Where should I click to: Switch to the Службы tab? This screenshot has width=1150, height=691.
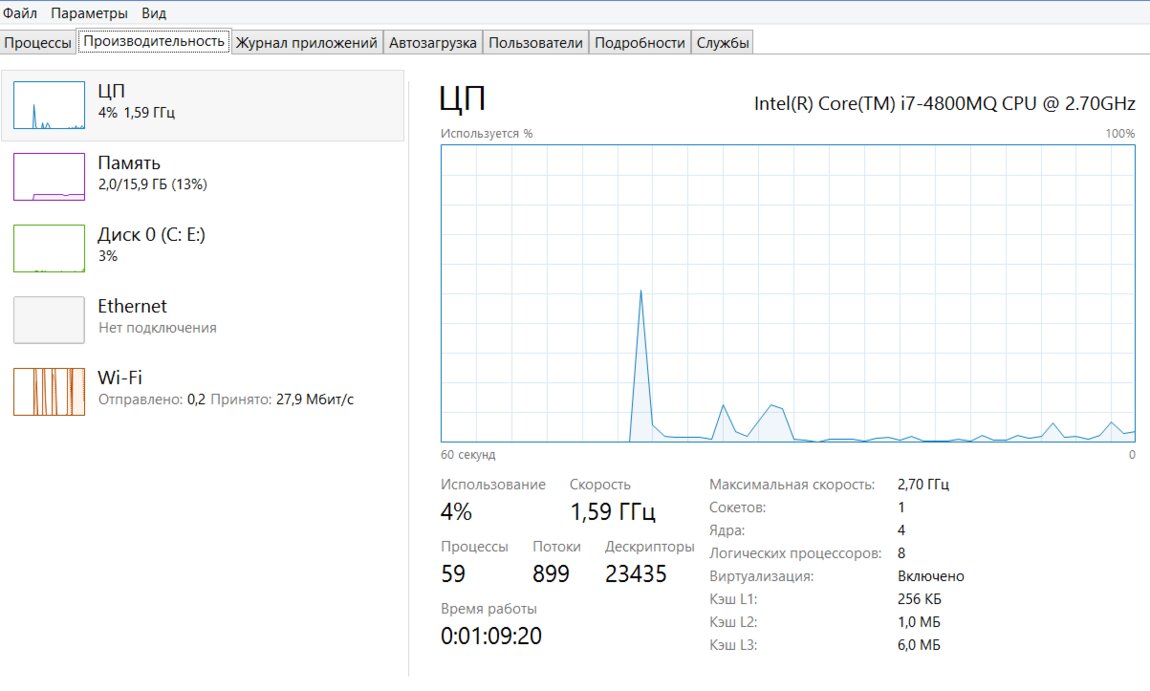722,42
